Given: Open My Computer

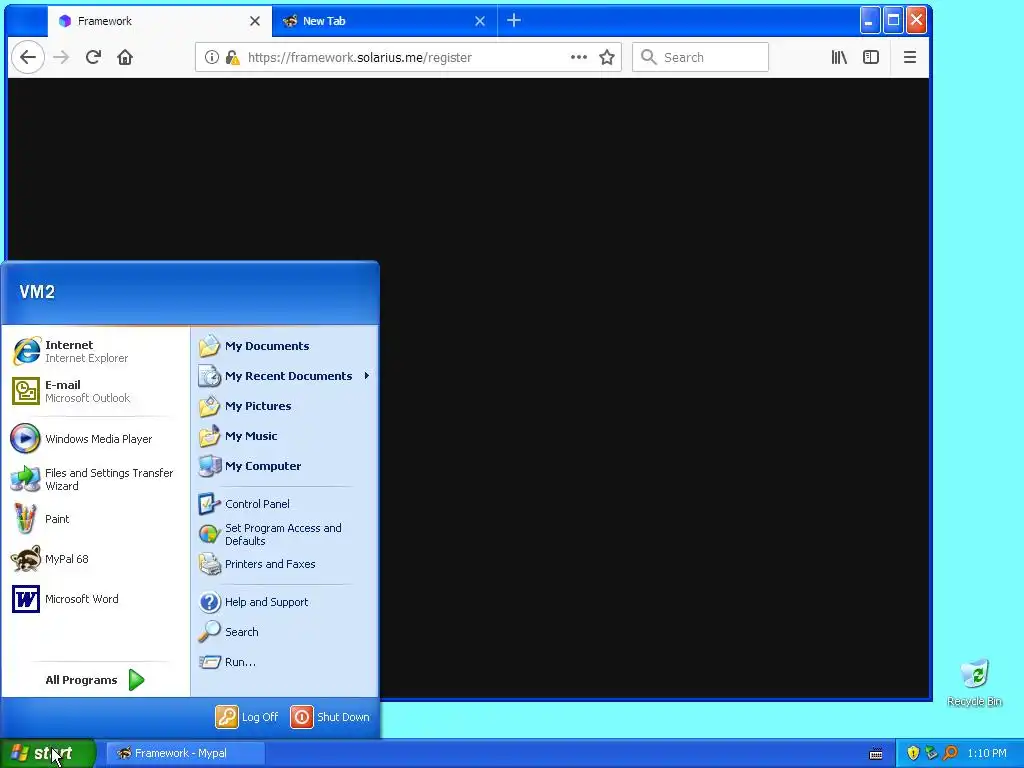Looking at the screenshot, I should coord(285,466).
